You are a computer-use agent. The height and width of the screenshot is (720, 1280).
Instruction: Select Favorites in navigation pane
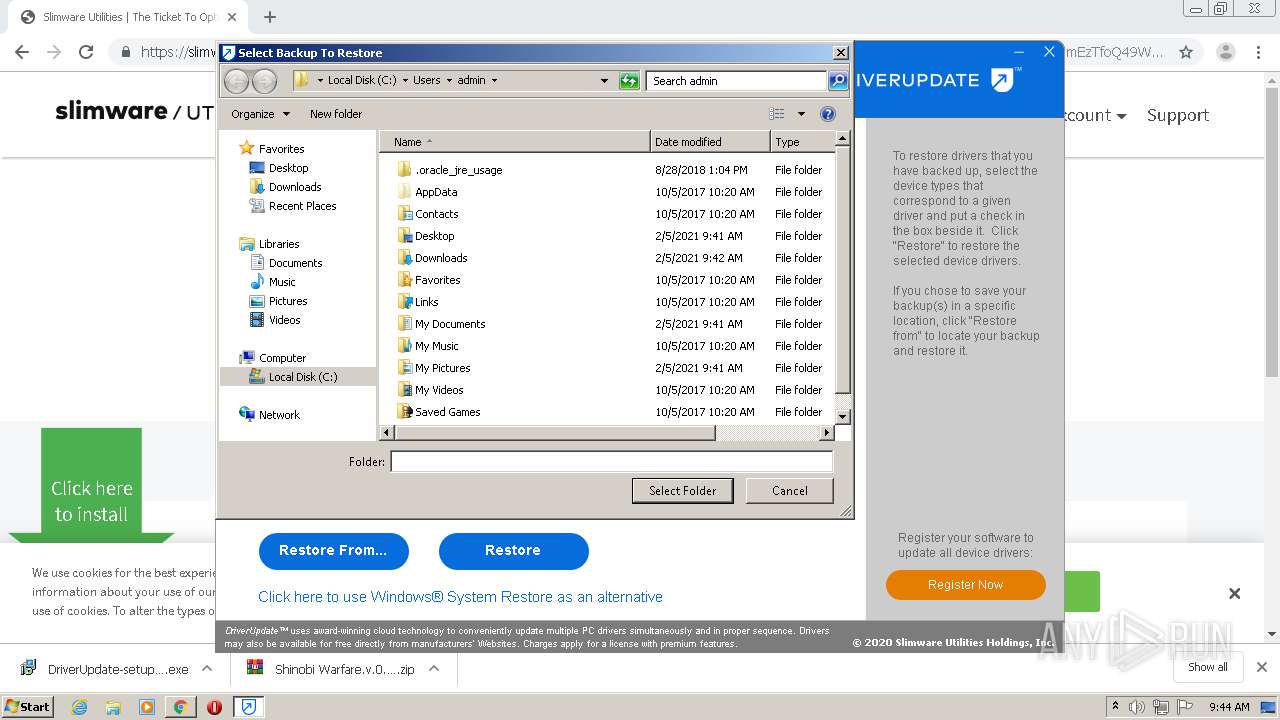coord(281,149)
